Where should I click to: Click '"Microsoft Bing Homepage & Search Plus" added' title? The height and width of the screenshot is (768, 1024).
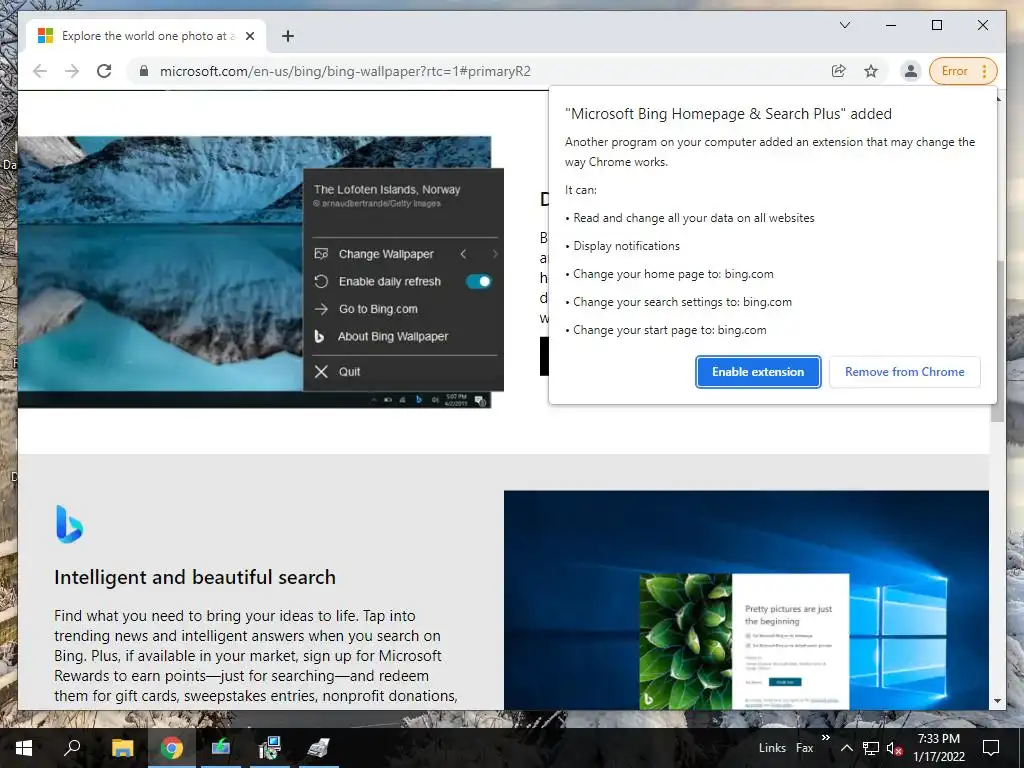click(728, 114)
